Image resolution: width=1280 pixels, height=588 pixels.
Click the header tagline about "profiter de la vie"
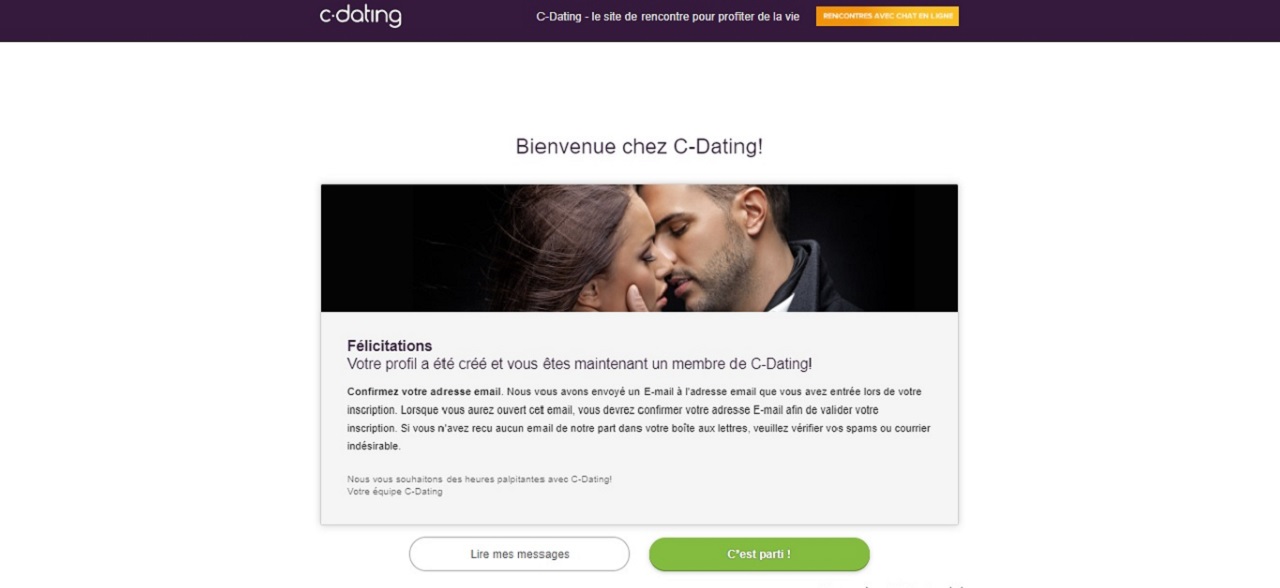point(668,17)
